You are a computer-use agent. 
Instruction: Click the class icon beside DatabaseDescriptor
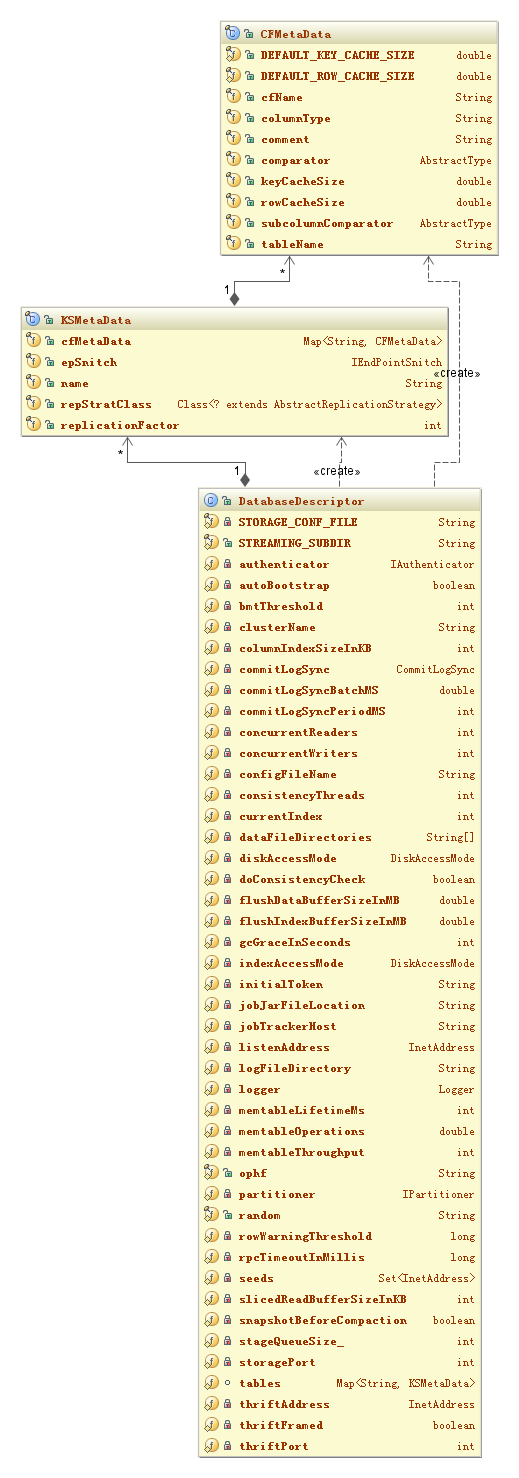coord(210,501)
